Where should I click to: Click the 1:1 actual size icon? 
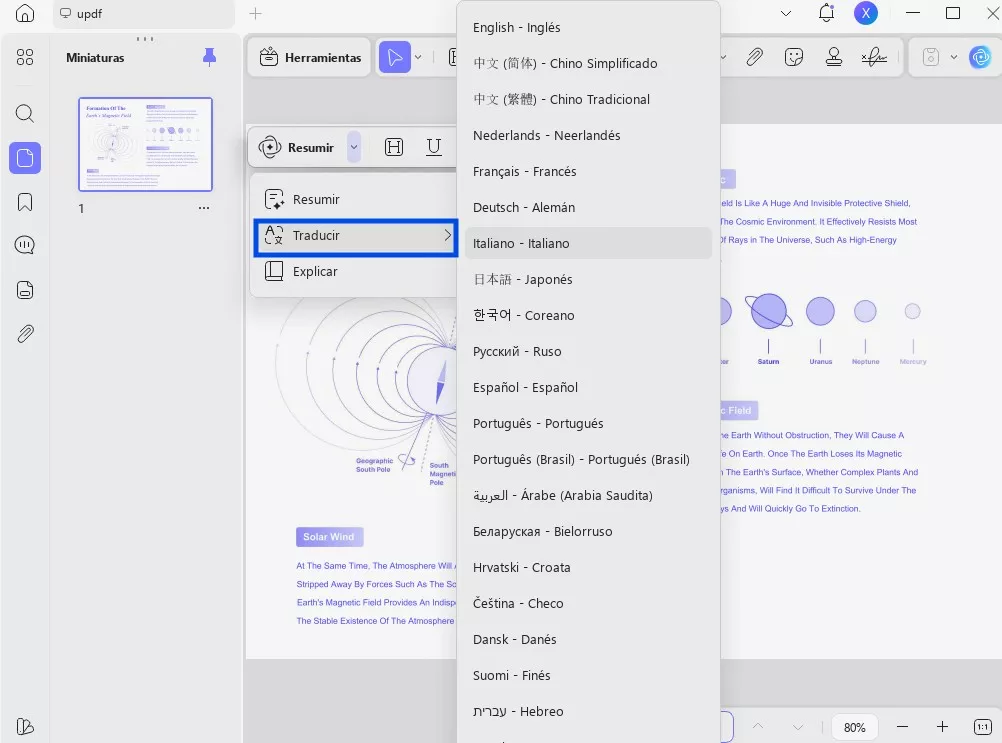pos(983,727)
